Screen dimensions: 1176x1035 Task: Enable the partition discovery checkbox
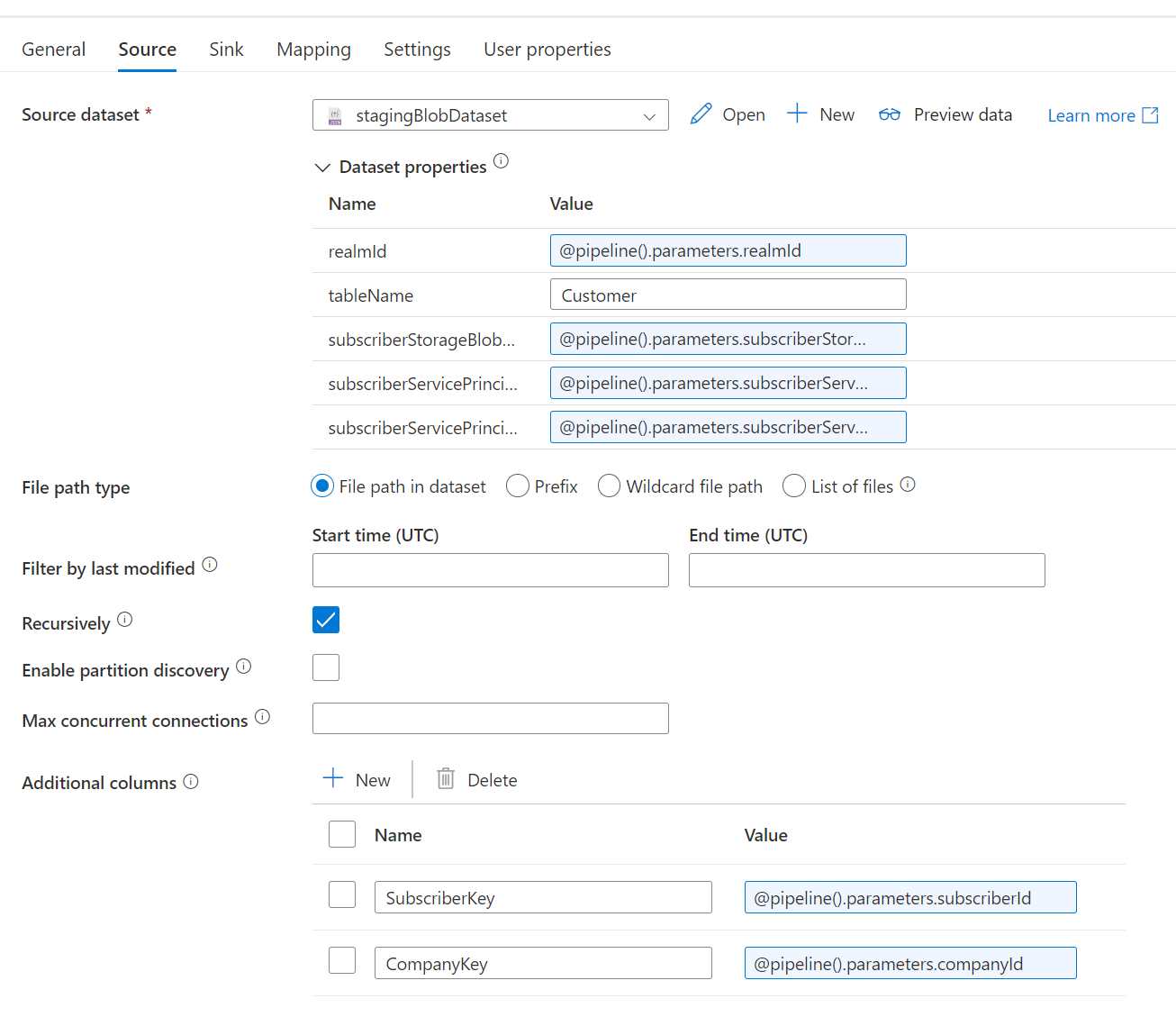(325, 667)
